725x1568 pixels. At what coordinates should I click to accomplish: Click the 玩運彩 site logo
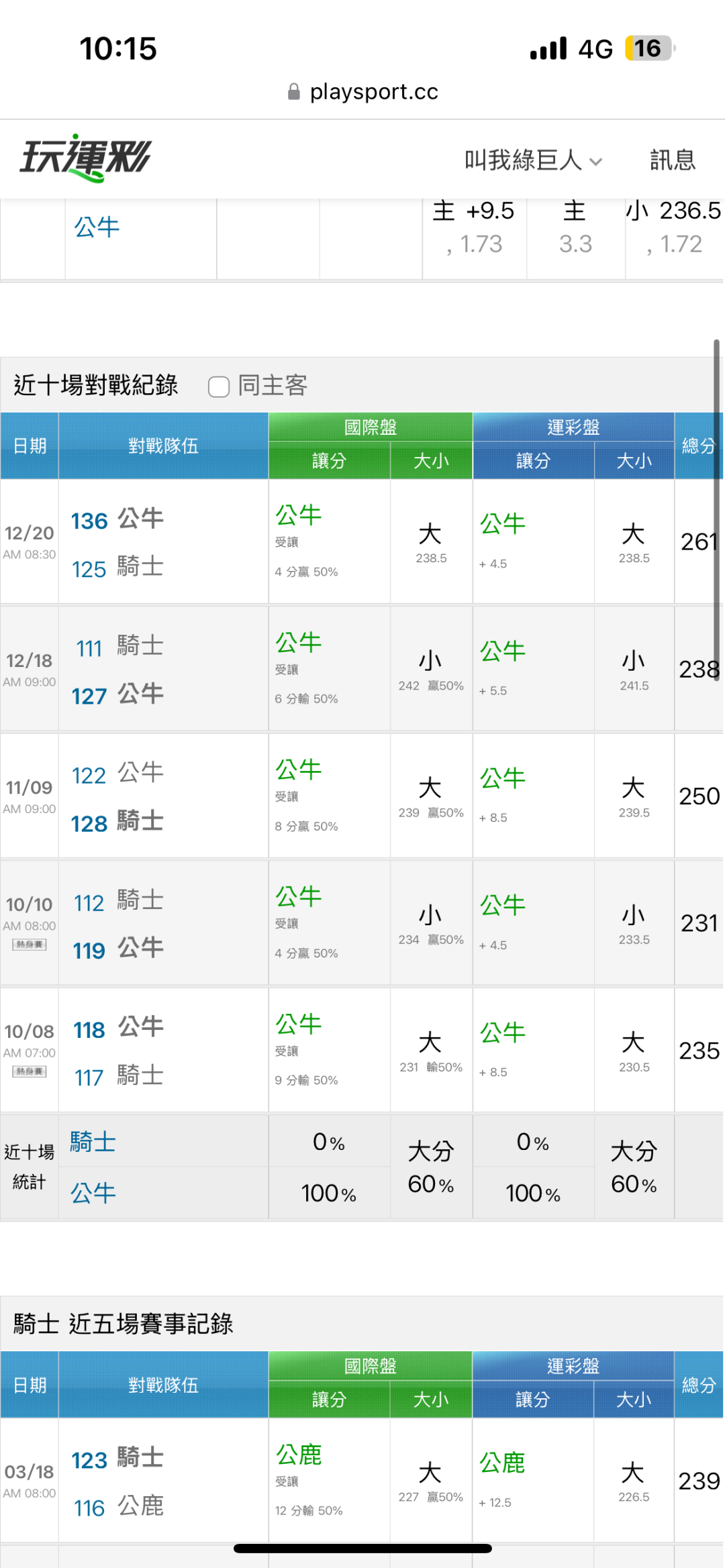click(86, 158)
